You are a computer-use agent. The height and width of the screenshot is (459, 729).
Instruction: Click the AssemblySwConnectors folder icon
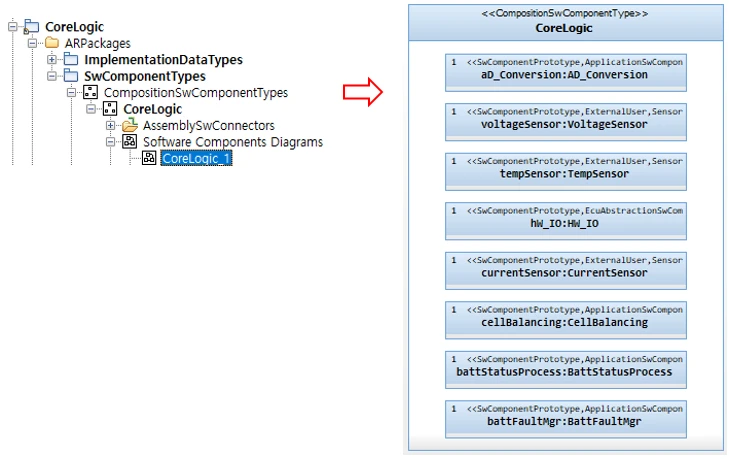[130, 126]
